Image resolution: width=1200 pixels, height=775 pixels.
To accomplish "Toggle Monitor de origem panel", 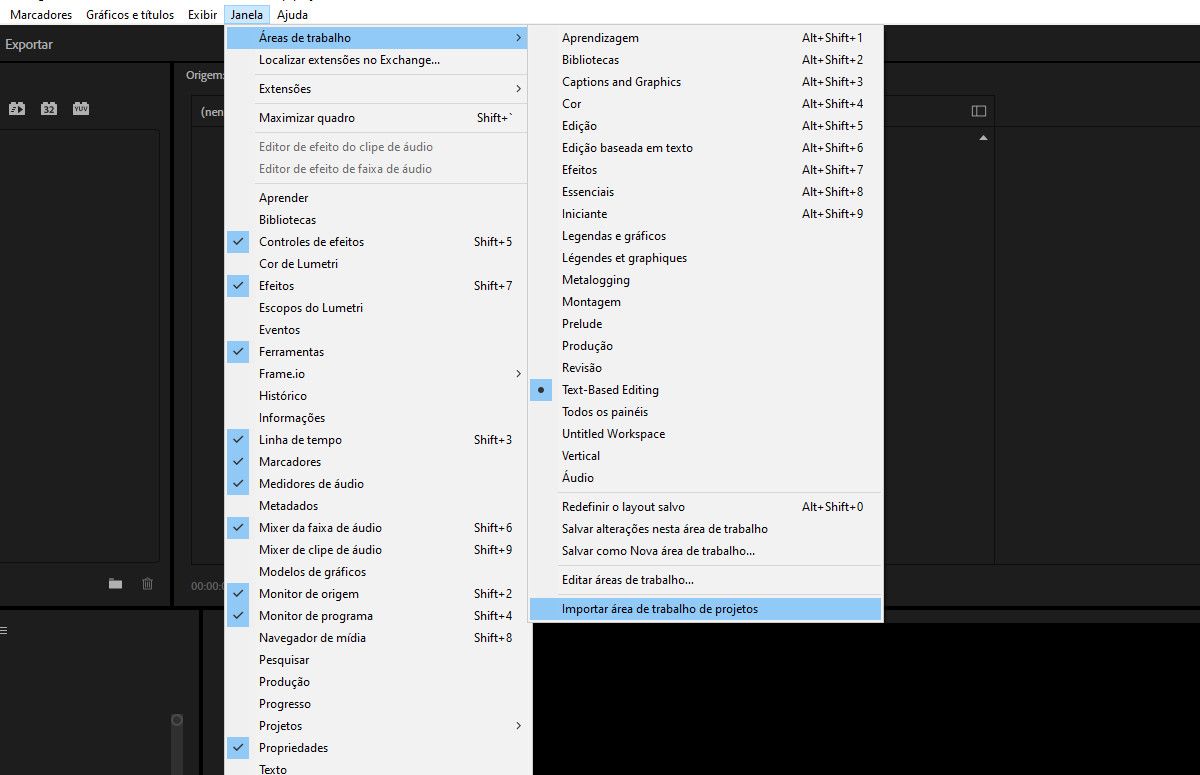I will point(376,594).
